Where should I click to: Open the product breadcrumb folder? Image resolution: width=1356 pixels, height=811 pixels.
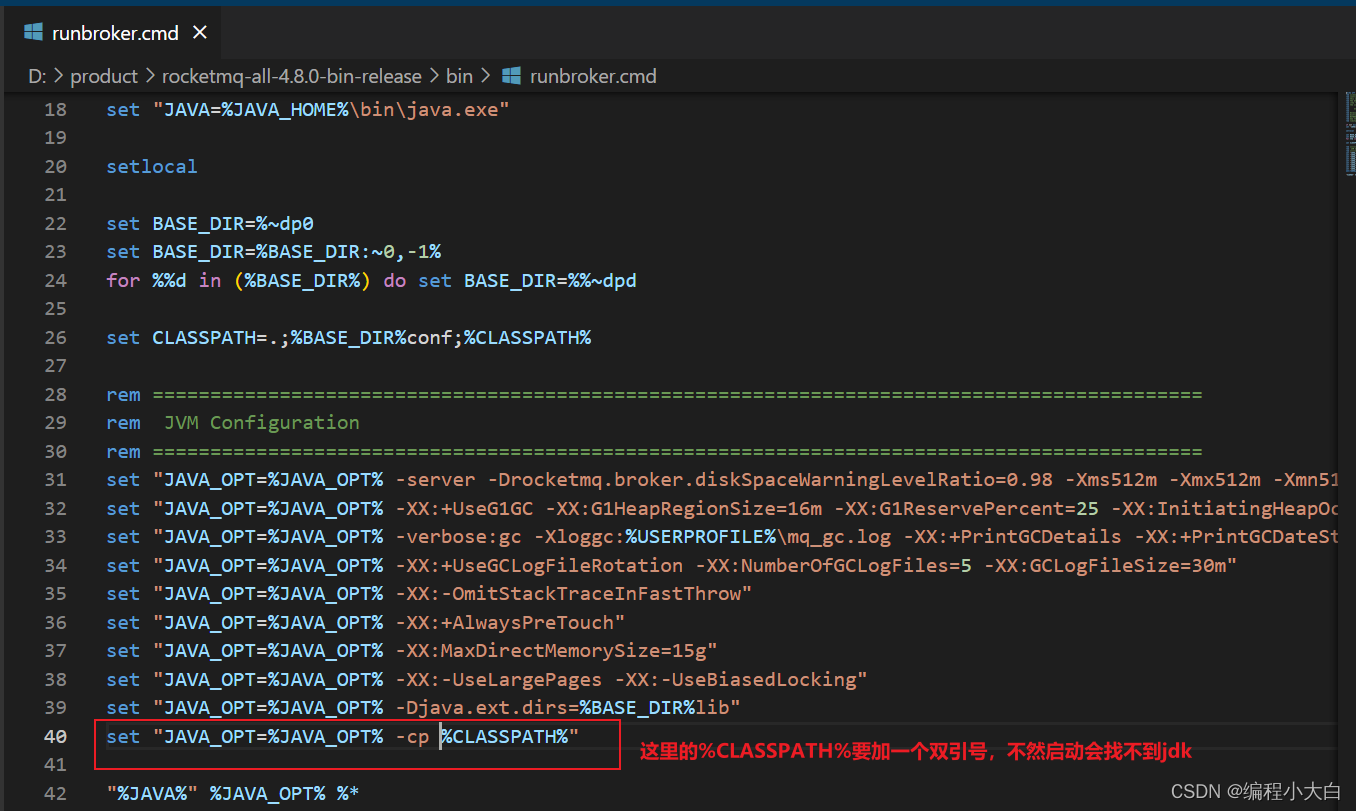[x=104, y=76]
